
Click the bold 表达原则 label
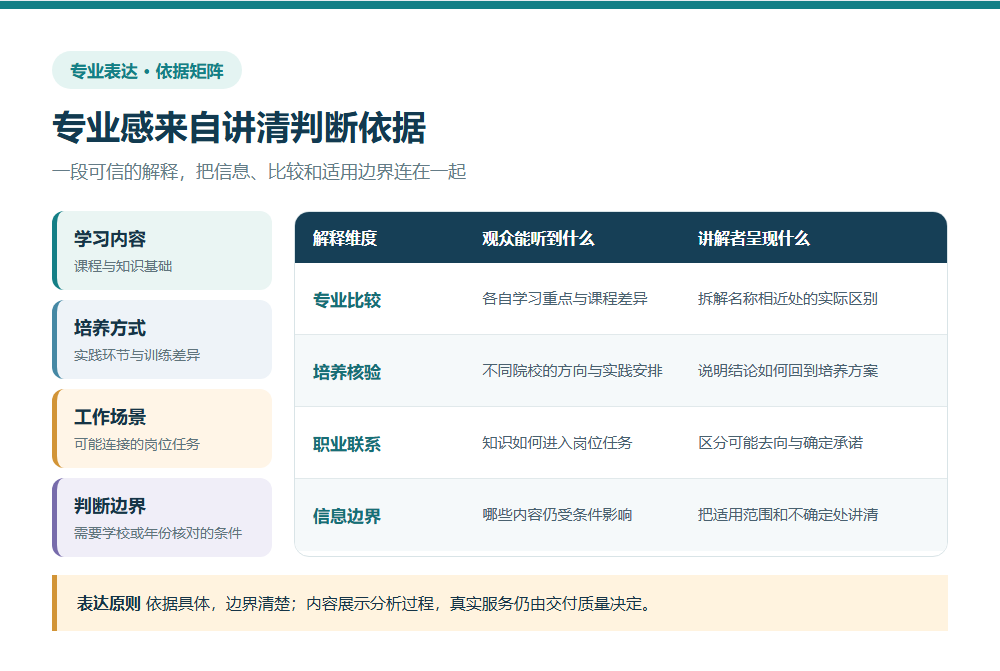click(108, 603)
